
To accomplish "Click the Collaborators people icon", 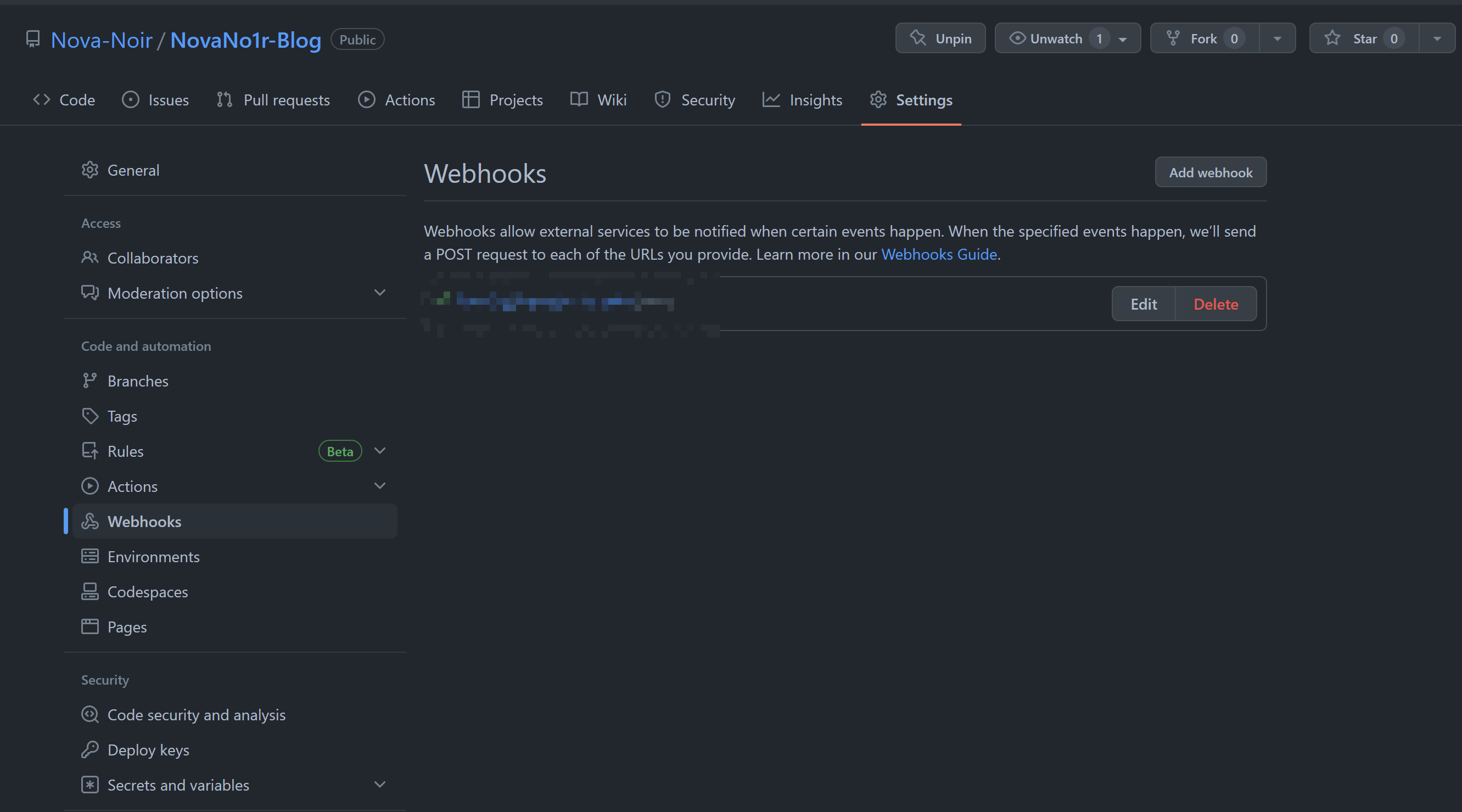I will click(89, 257).
